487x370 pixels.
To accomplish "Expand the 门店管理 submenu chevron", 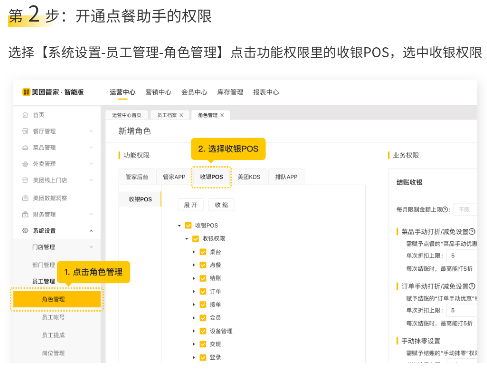I will point(91,247).
